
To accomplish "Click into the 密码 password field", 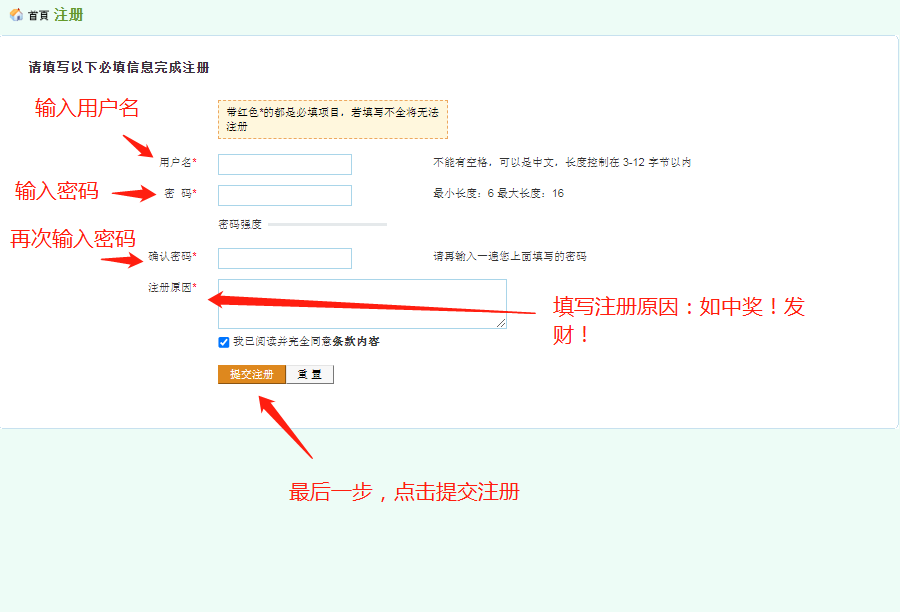I will tap(285, 195).
